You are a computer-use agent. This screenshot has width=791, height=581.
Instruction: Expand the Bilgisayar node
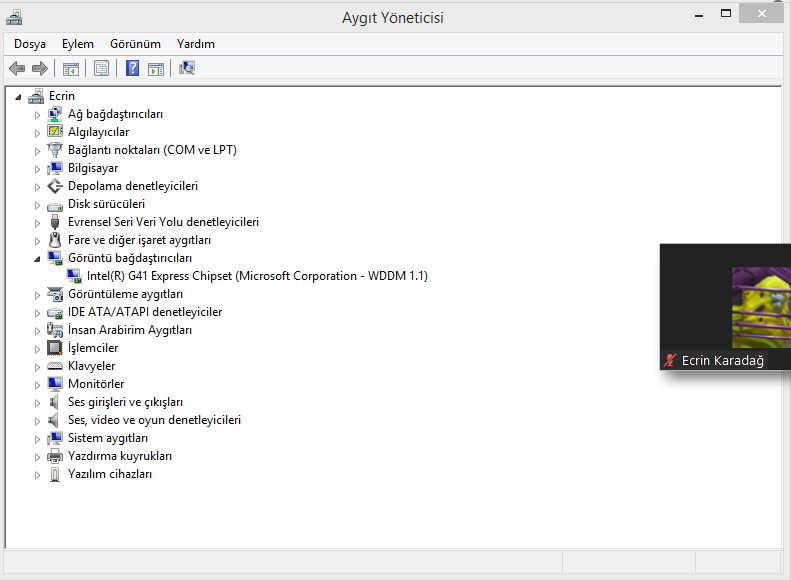tap(37, 169)
